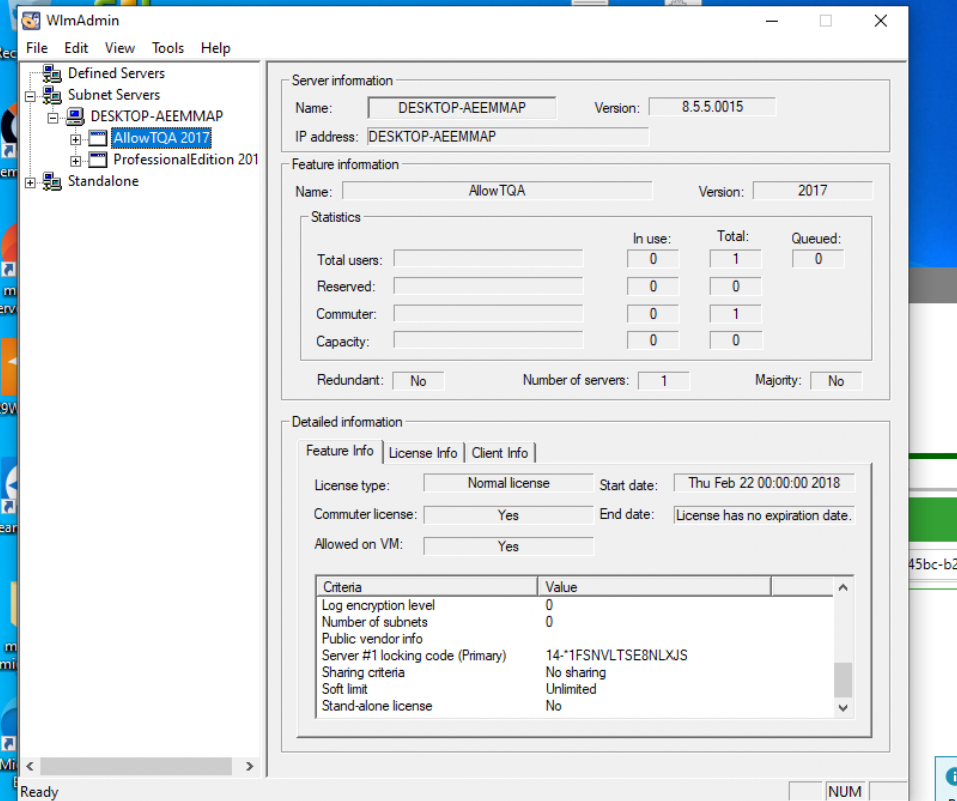The image size is (957, 801).
Task: Click the Start date field
Action: click(x=764, y=483)
